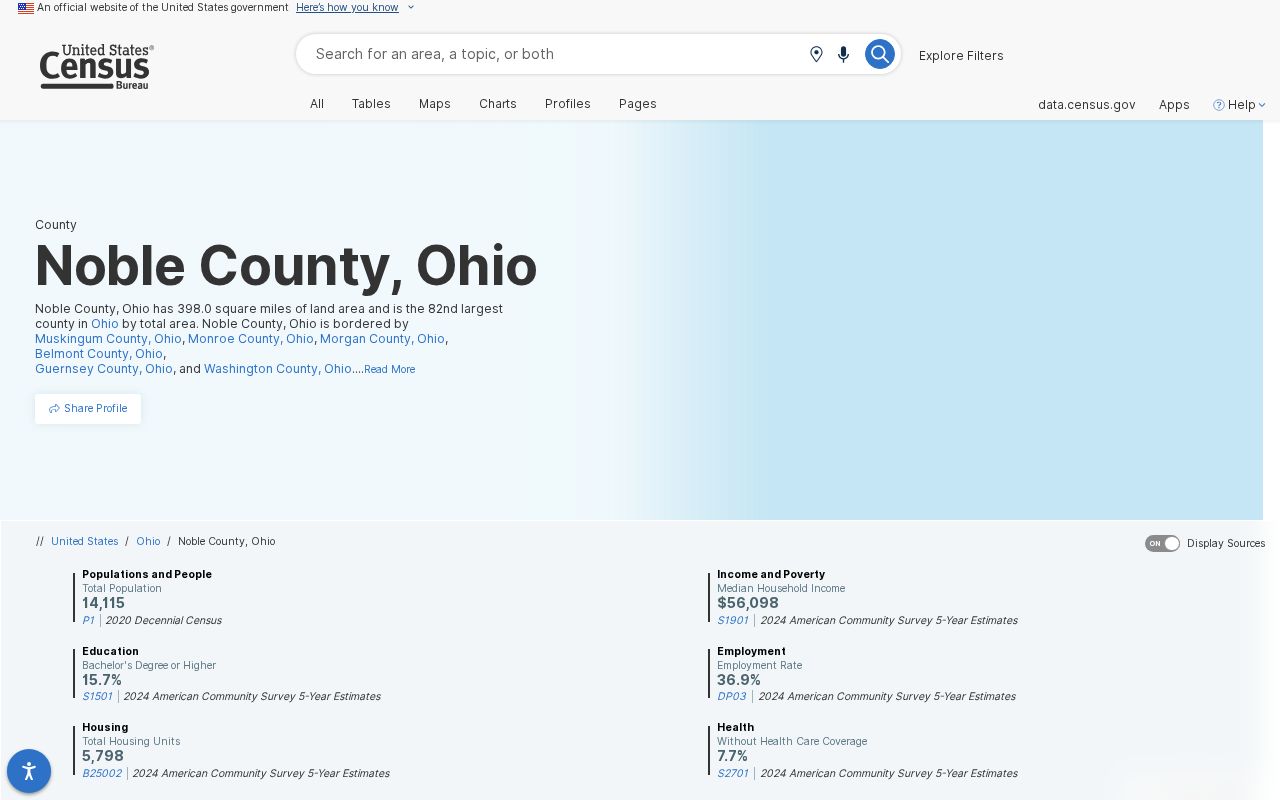Open the S1501 table source link
Screen dimensions: 1280x800
click(97, 696)
